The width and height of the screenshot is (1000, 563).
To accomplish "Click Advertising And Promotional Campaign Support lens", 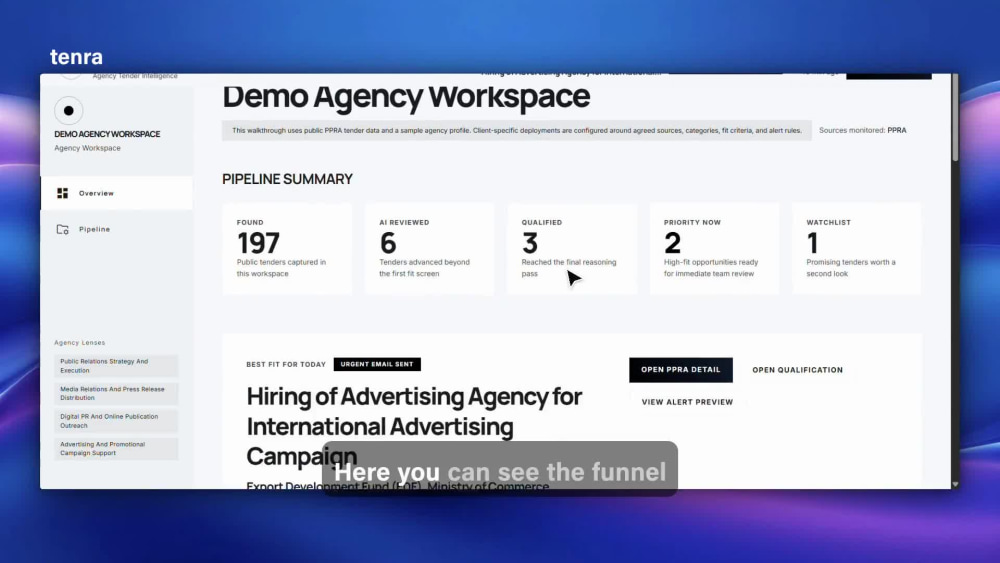I will 116,449.
